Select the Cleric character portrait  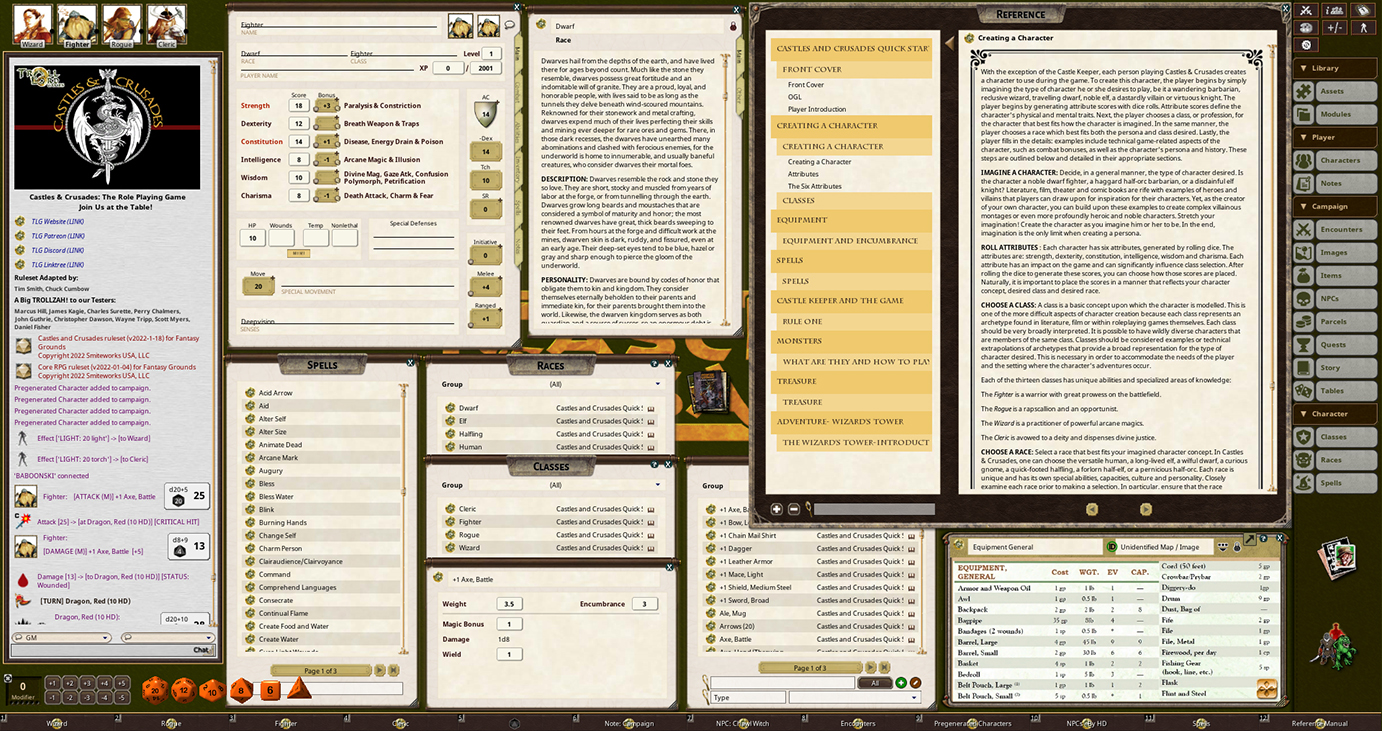pos(167,26)
